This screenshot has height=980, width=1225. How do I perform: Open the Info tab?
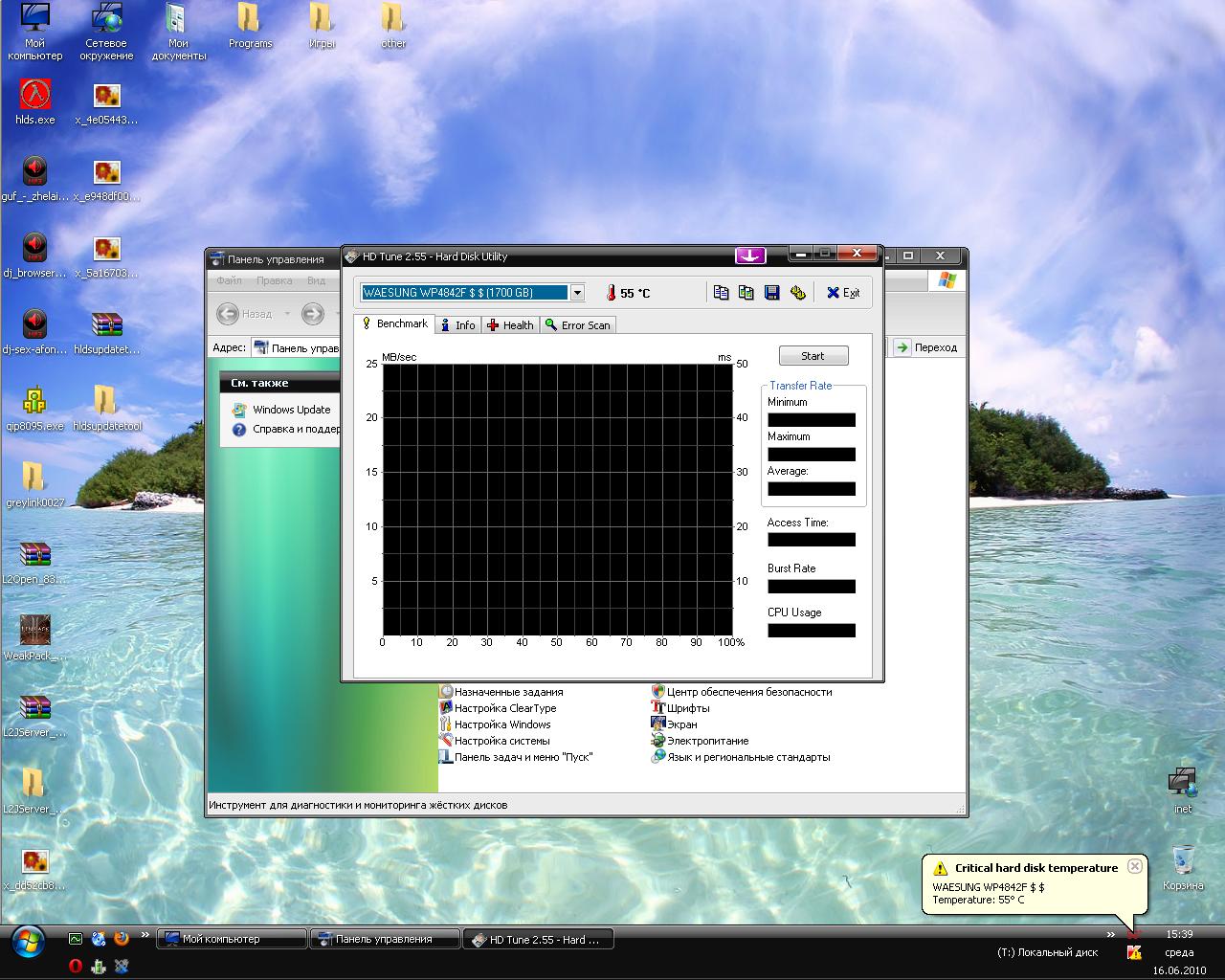457,325
